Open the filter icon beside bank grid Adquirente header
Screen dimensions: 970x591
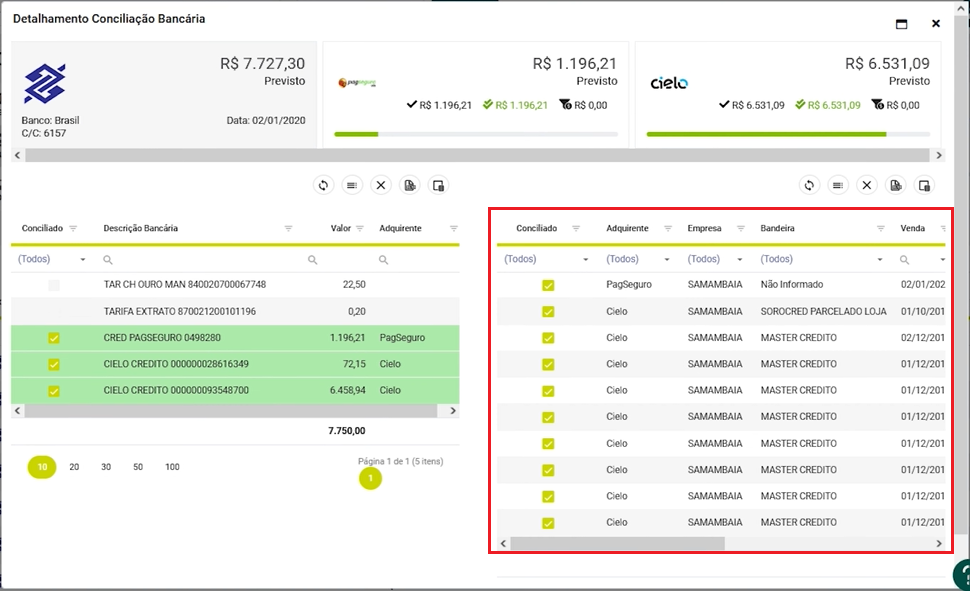(x=453, y=228)
